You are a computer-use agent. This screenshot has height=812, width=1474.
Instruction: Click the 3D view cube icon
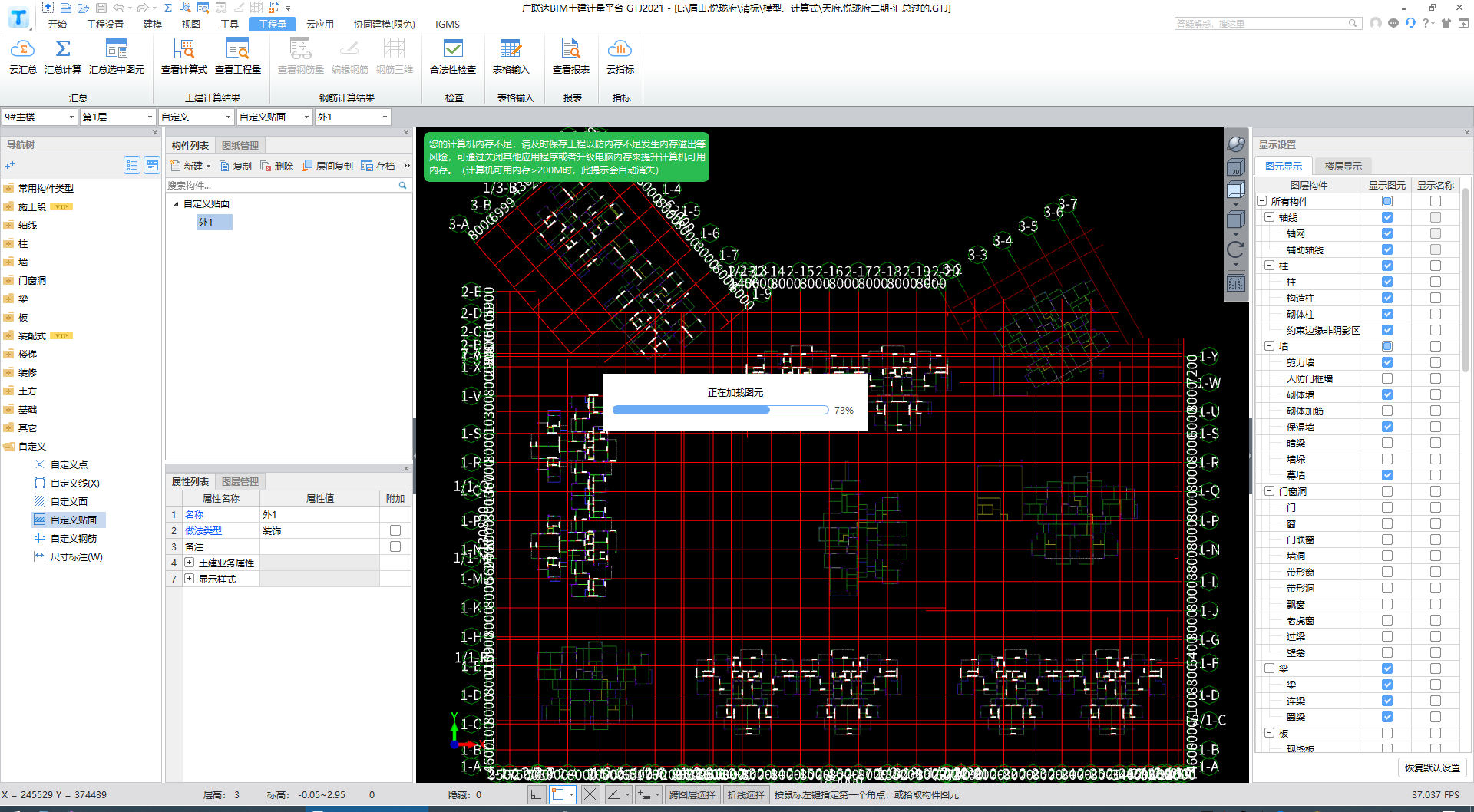pos(1235,167)
